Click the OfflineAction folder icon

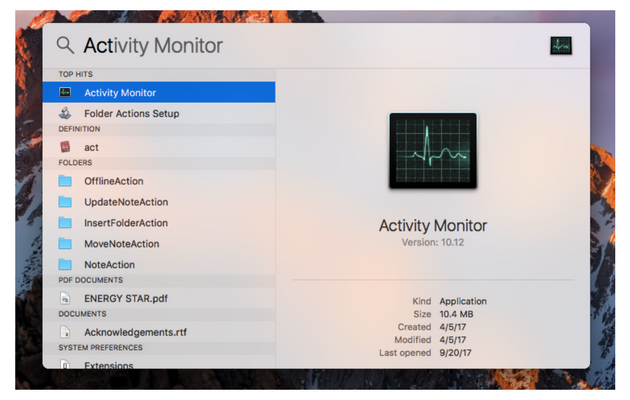65,181
